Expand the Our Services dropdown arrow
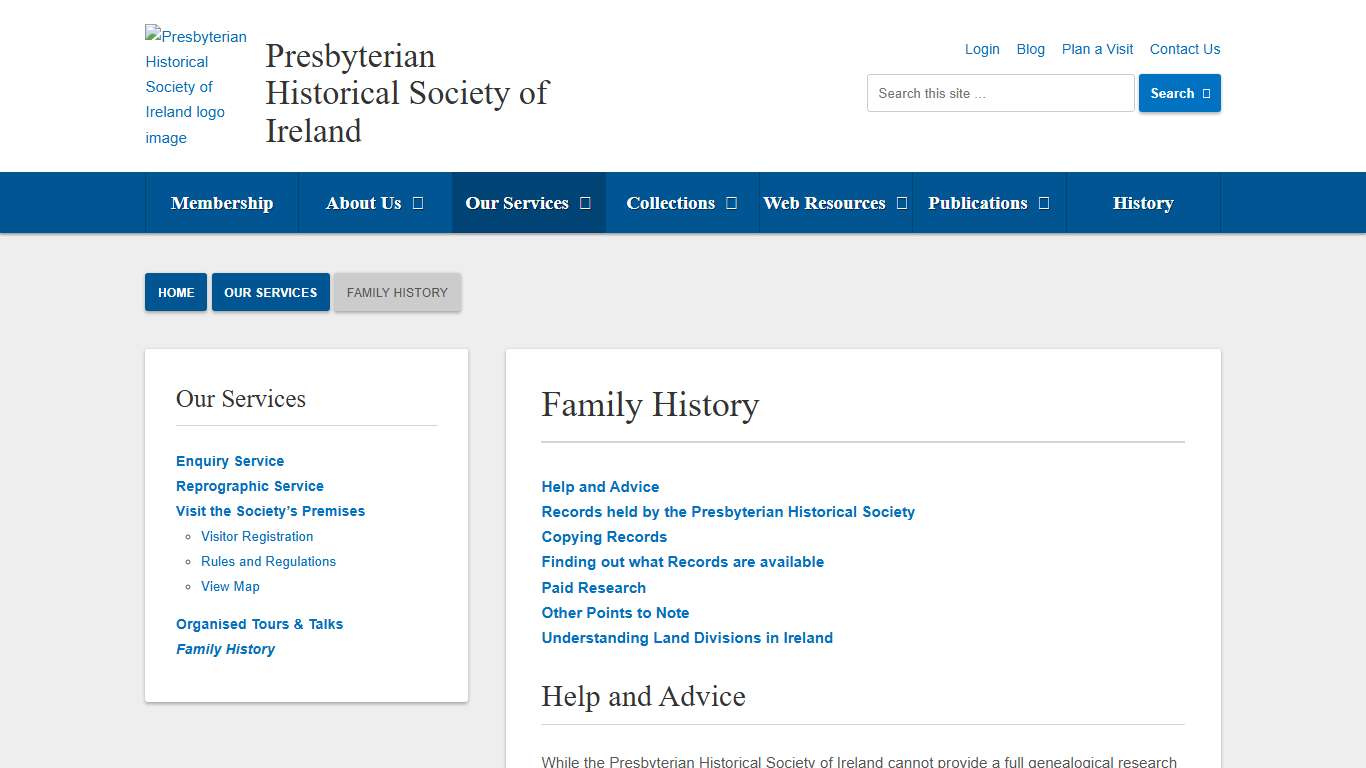The height and width of the screenshot is (768, 1366). click(585, 202)
